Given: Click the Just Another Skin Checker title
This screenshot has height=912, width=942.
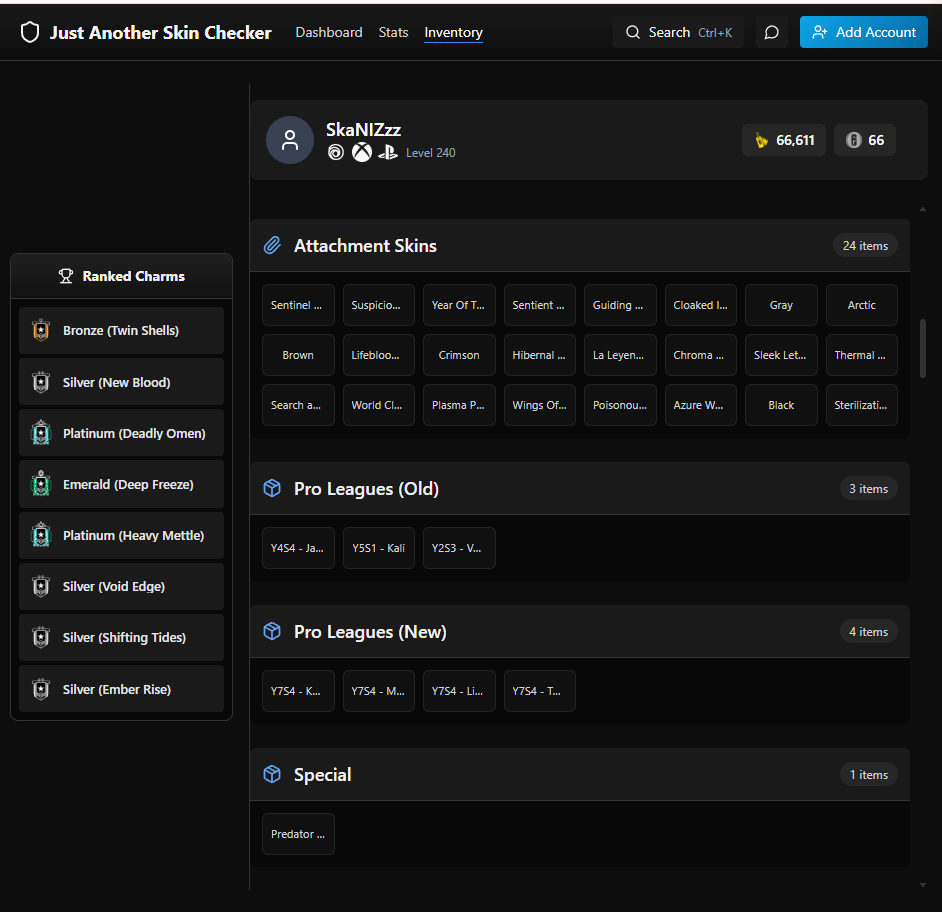Looking at the screenshot, I should (160, 32).
